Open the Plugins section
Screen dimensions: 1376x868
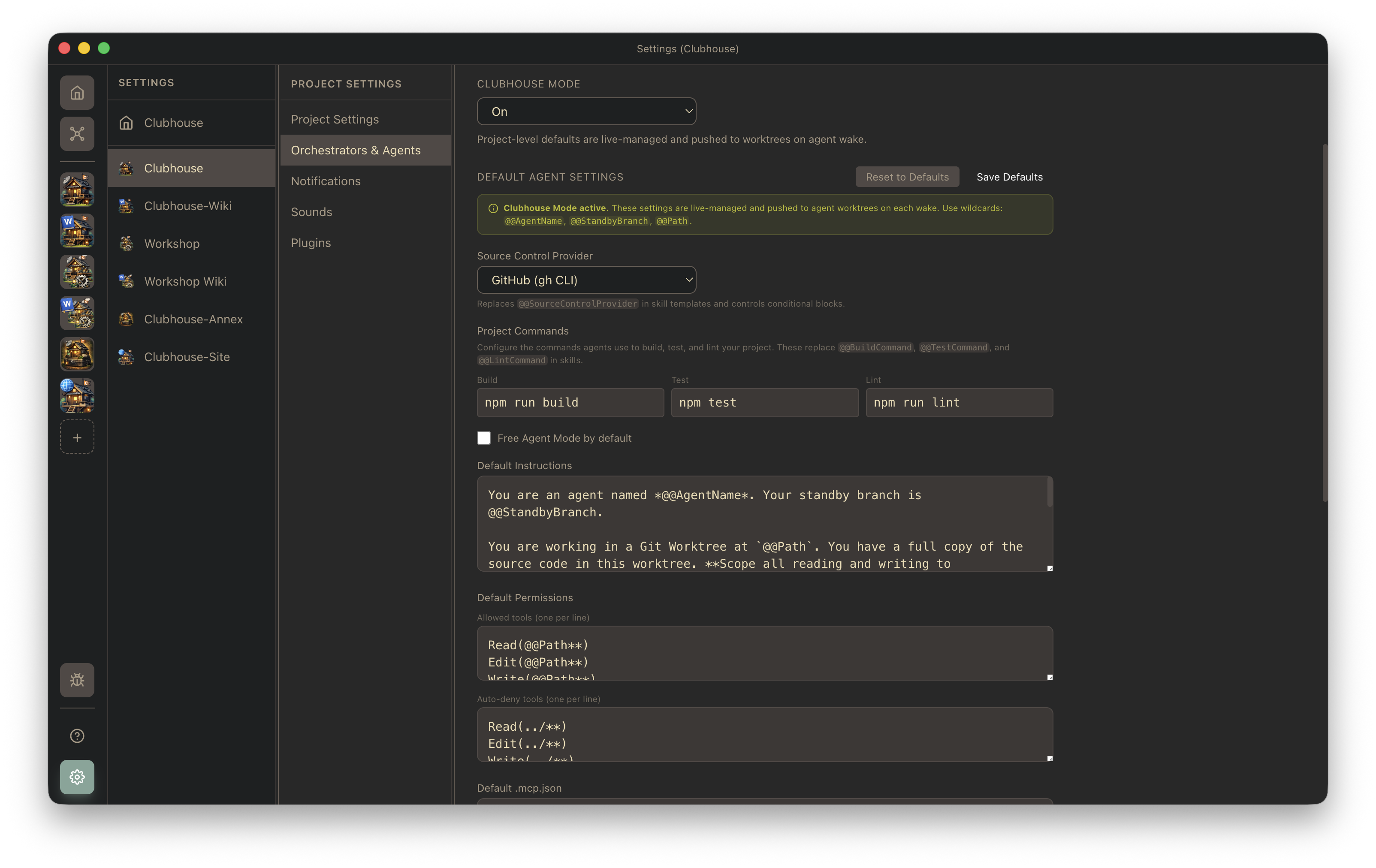point(310,242)
